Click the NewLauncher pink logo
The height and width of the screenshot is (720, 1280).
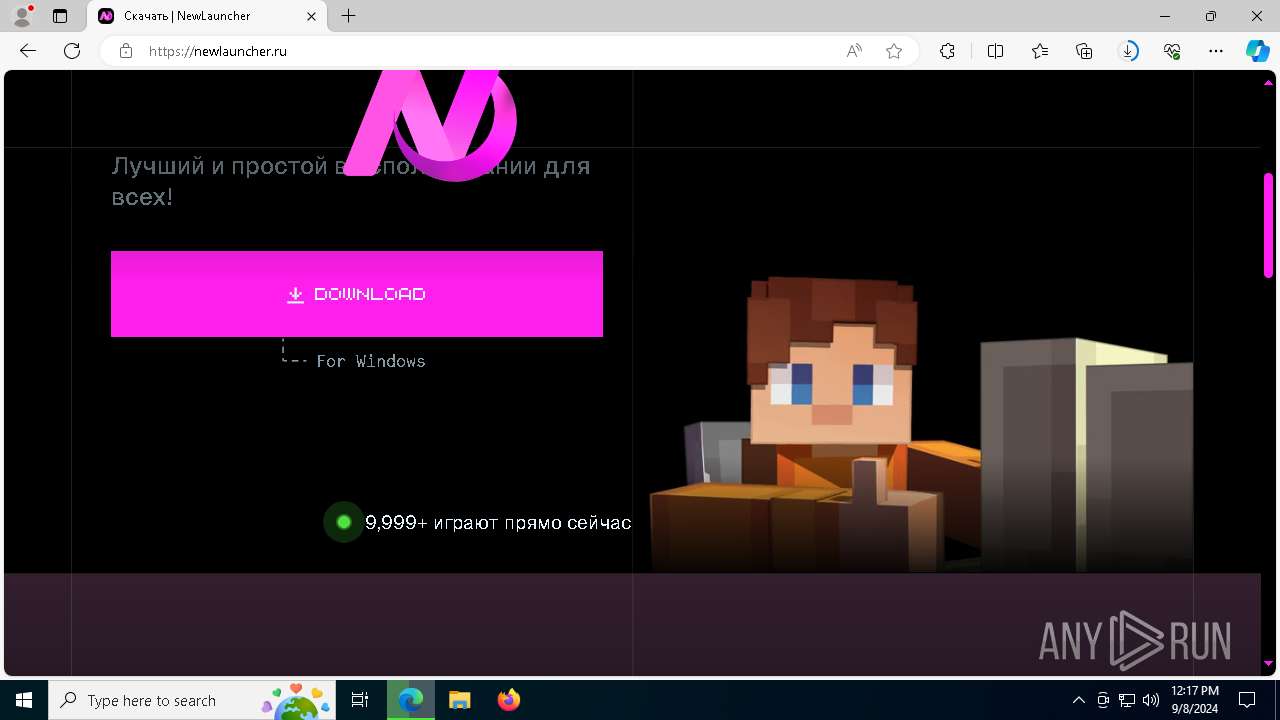[431, 125]
